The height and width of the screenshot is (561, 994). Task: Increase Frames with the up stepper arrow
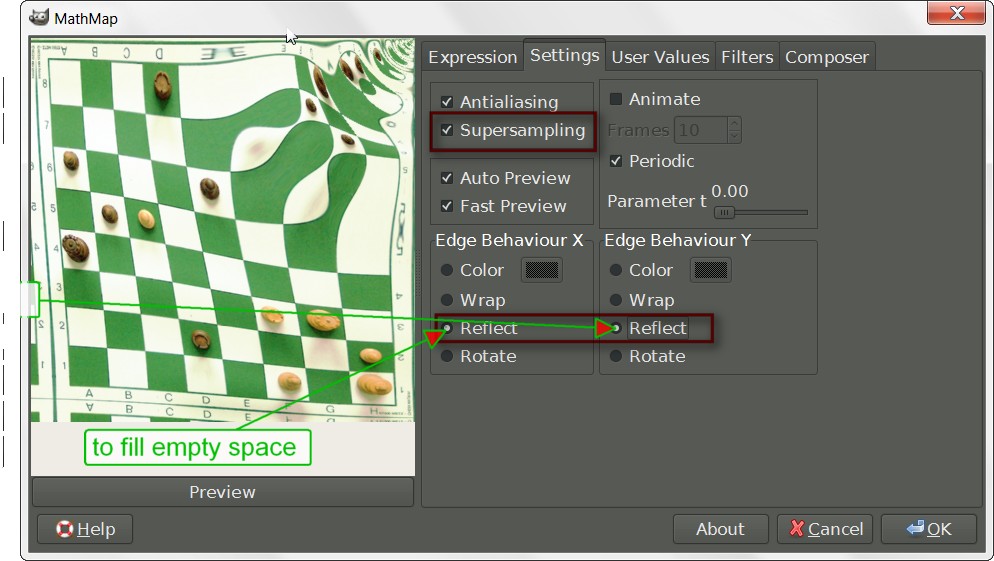734,124
